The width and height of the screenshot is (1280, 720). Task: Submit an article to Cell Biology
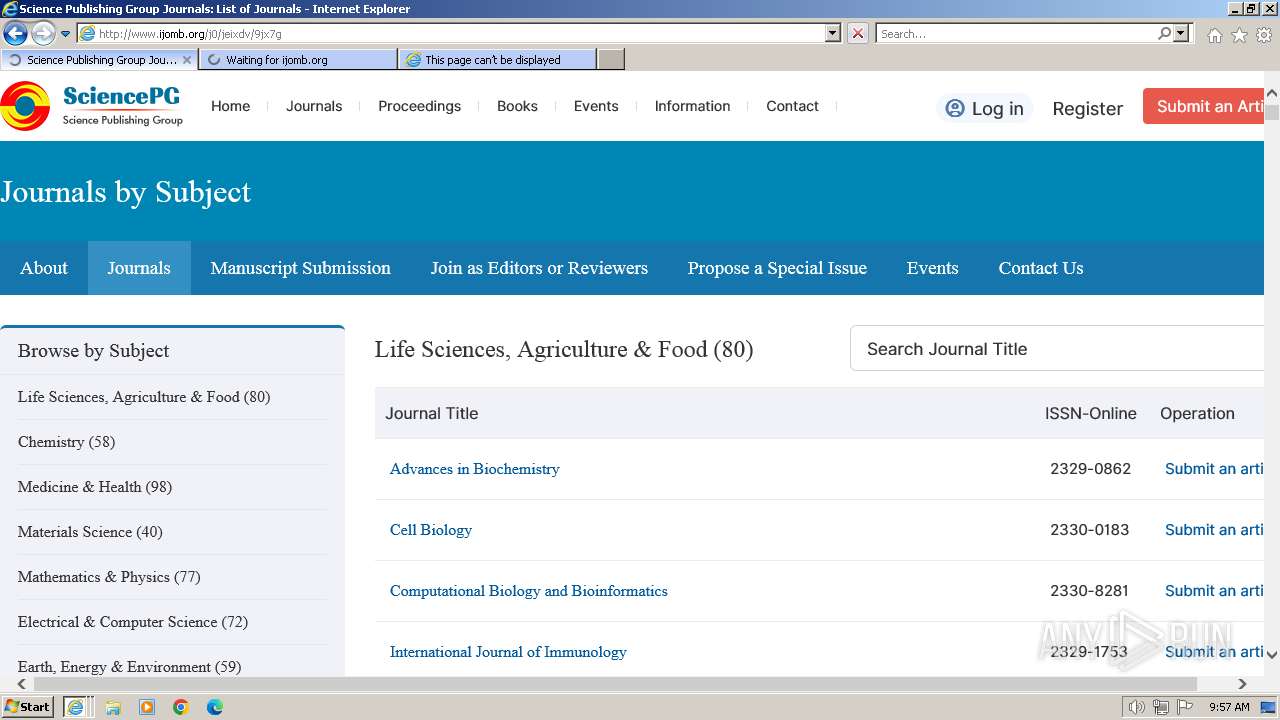[x=1214, y=530]
